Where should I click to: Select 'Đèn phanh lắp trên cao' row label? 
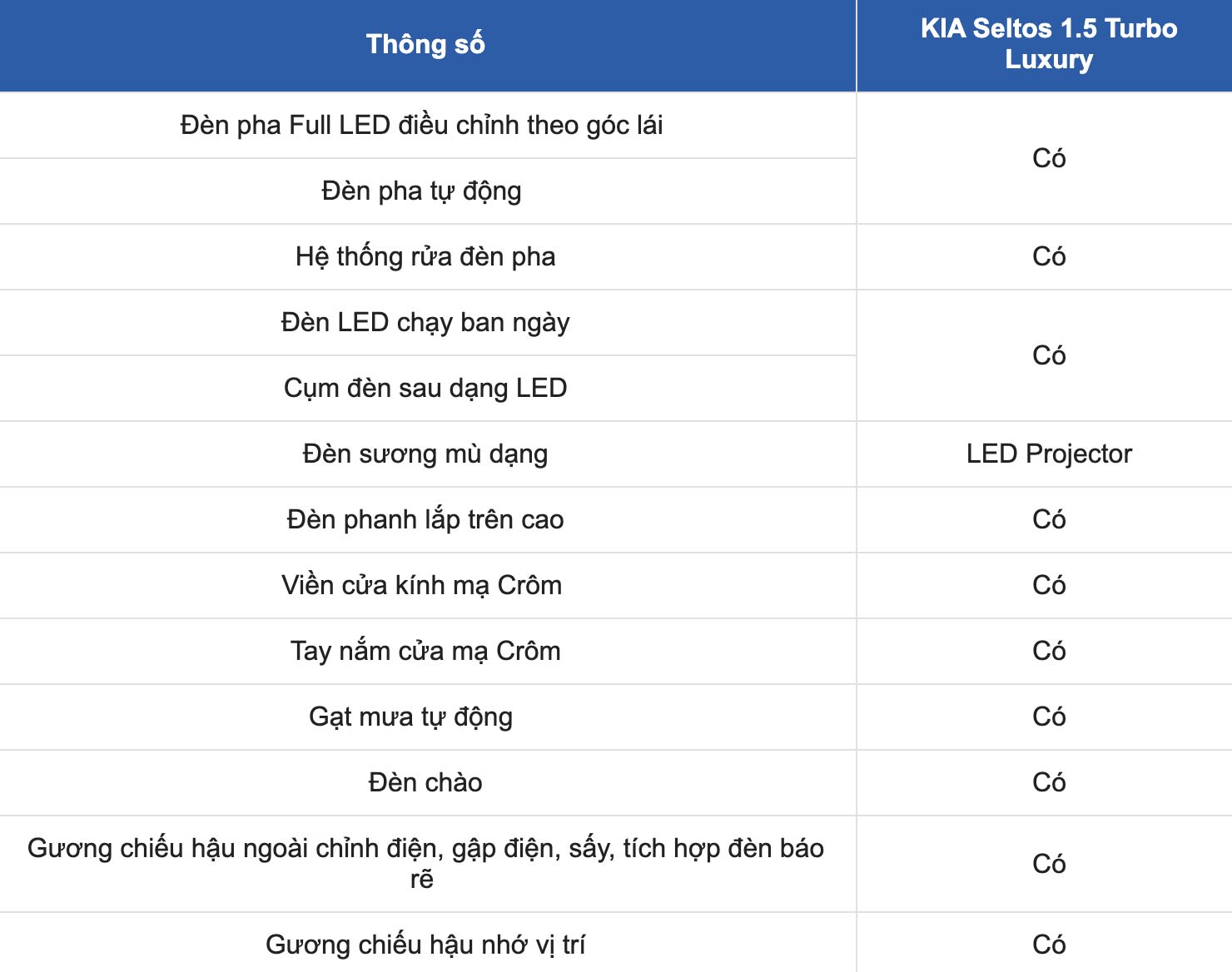click(425, 520)
